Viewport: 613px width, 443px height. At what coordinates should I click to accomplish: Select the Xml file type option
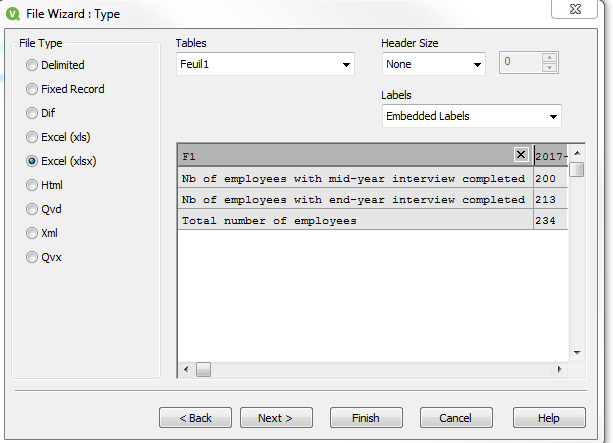tap(32, 233)
